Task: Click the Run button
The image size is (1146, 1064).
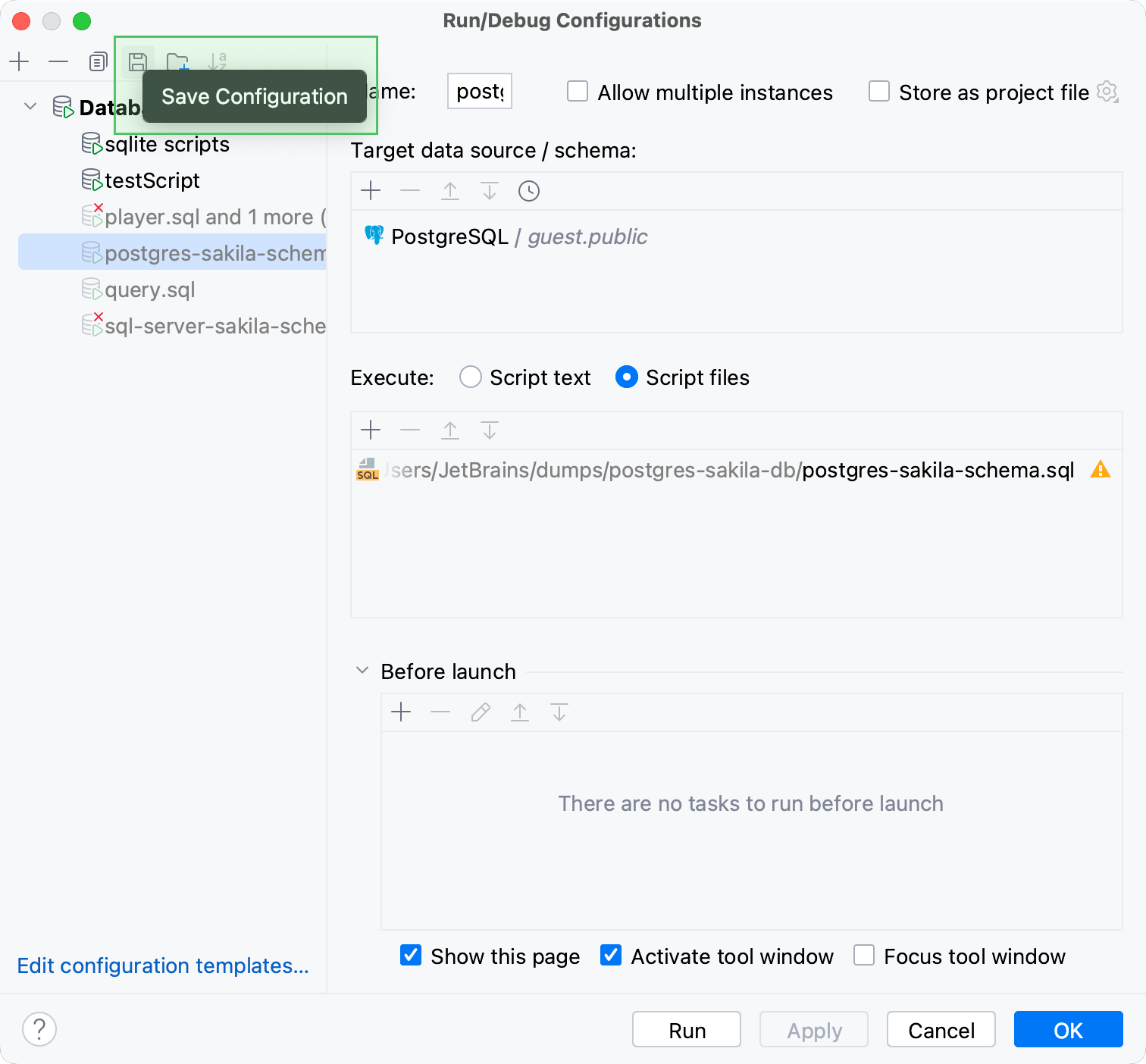Action: [x=686, y=1029]
